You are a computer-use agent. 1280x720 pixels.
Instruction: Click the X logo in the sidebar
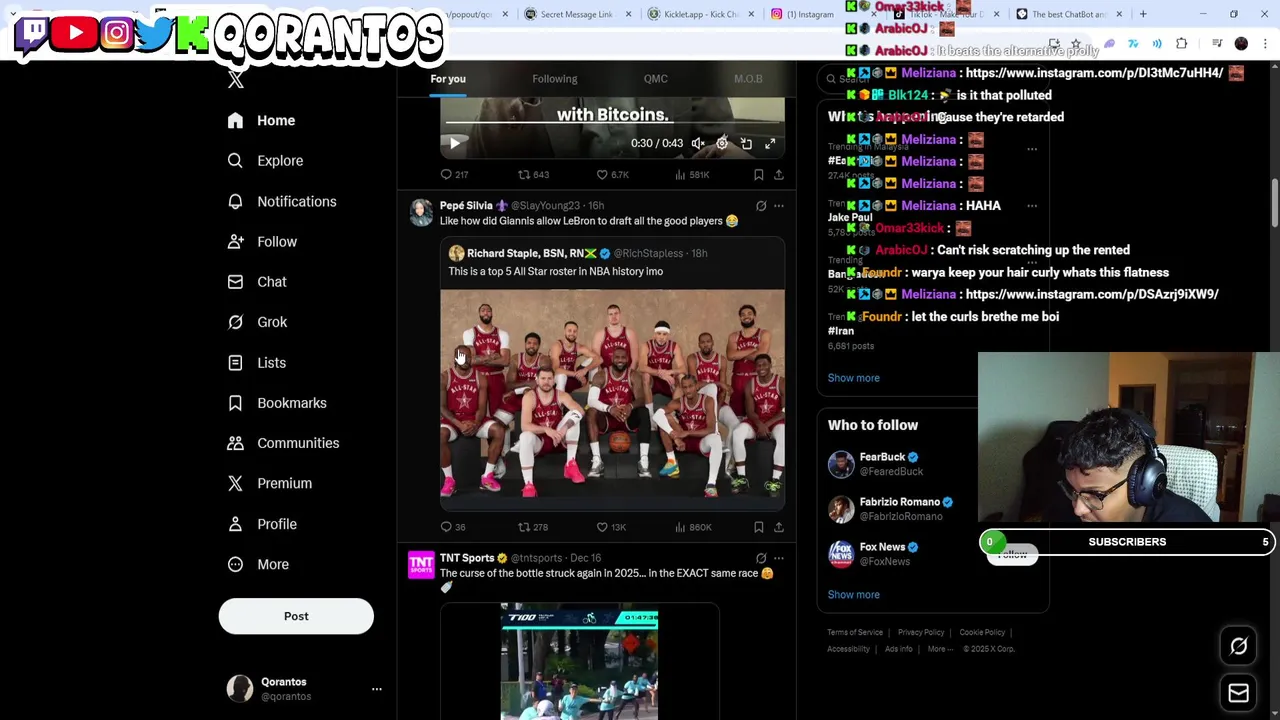click(x=236, y=81)
